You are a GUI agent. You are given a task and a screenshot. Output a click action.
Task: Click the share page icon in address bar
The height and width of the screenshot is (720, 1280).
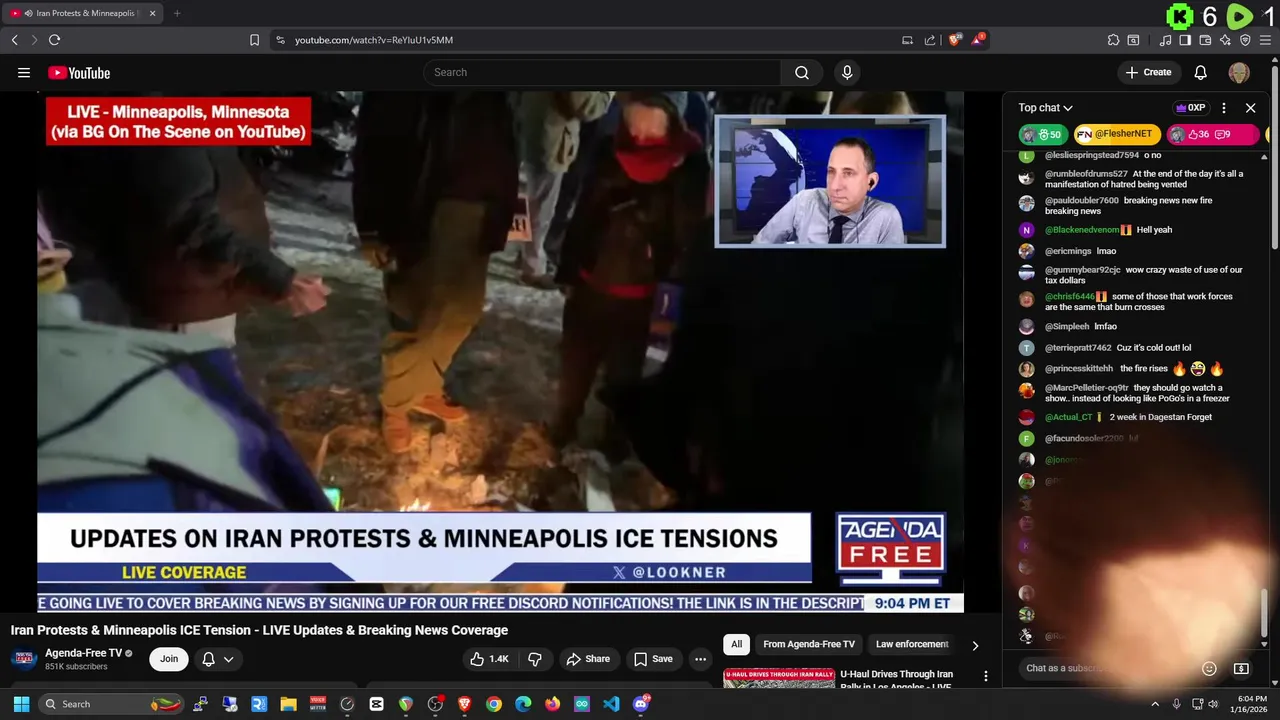click(x=930, y=40)
